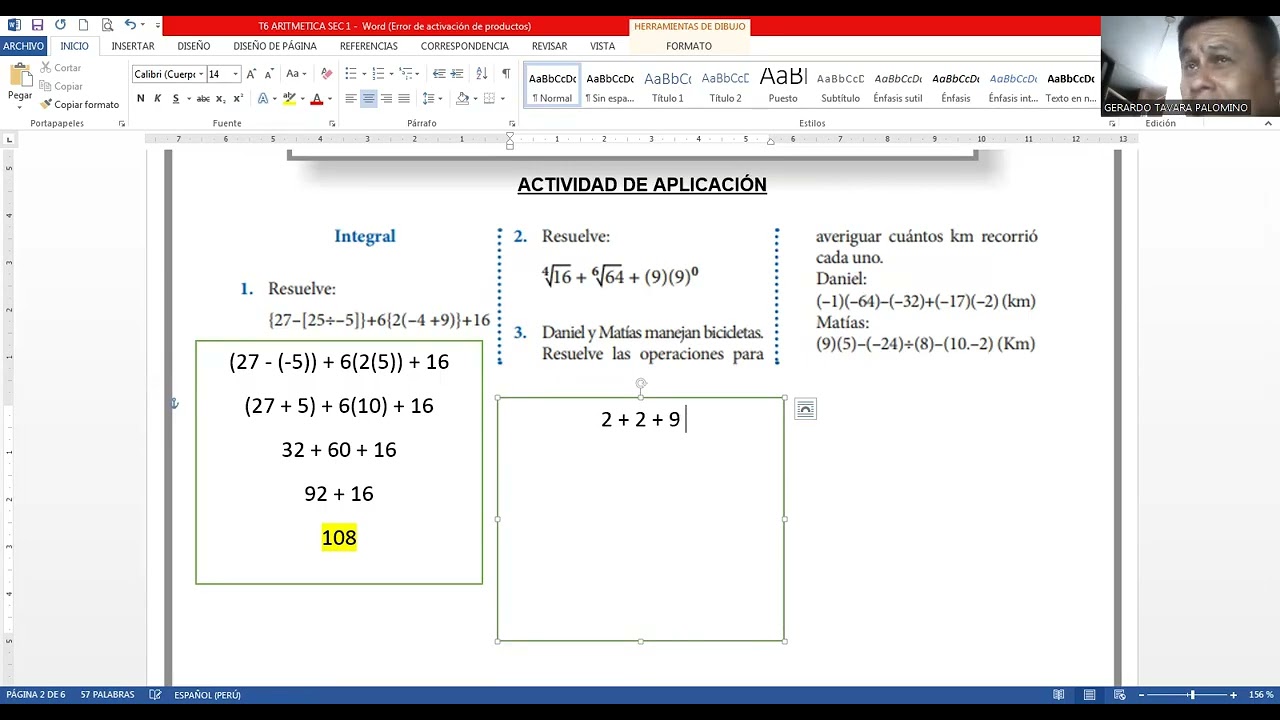Justify the paragraph text
1280x720 pixels.
[404, 98]
